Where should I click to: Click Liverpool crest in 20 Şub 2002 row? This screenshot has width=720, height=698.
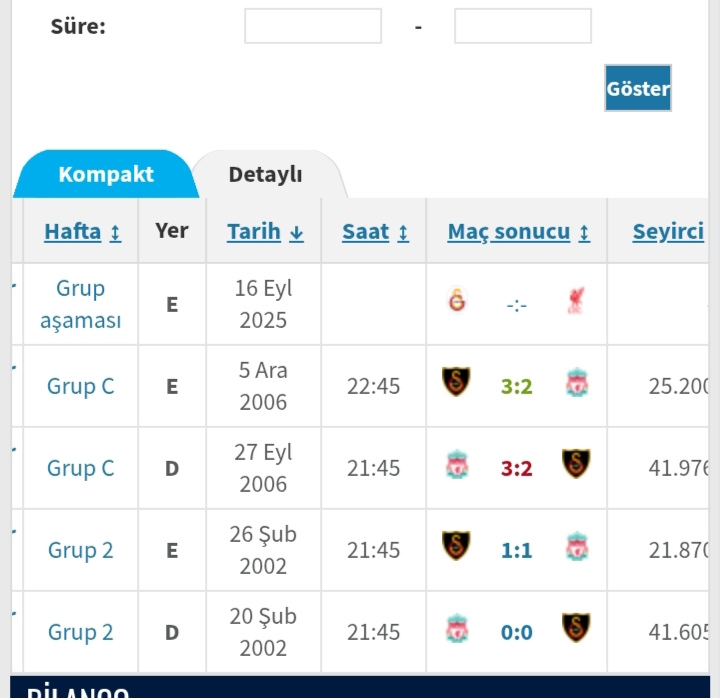(457, 629)
